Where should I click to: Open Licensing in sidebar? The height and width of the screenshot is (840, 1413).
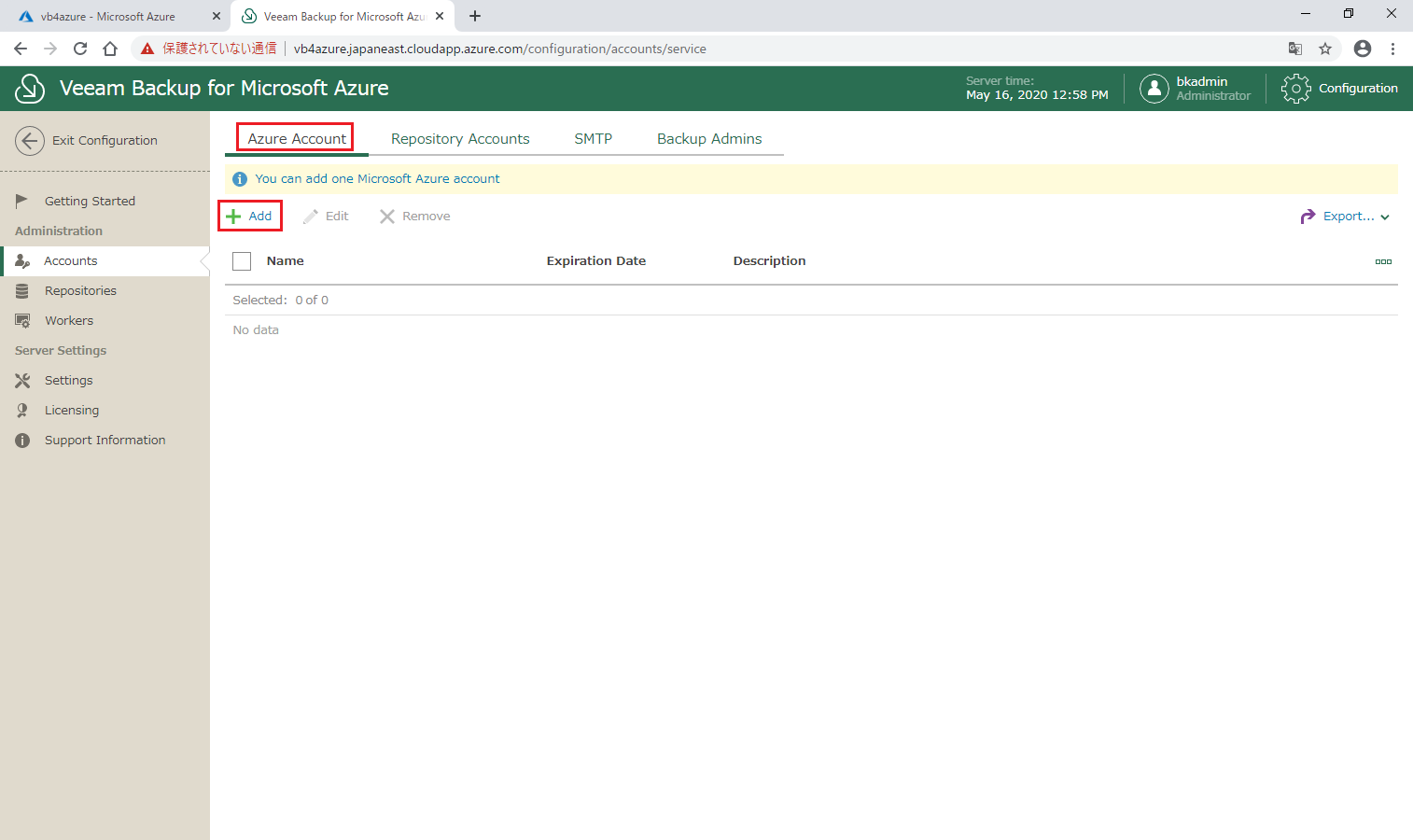(72, 411)
